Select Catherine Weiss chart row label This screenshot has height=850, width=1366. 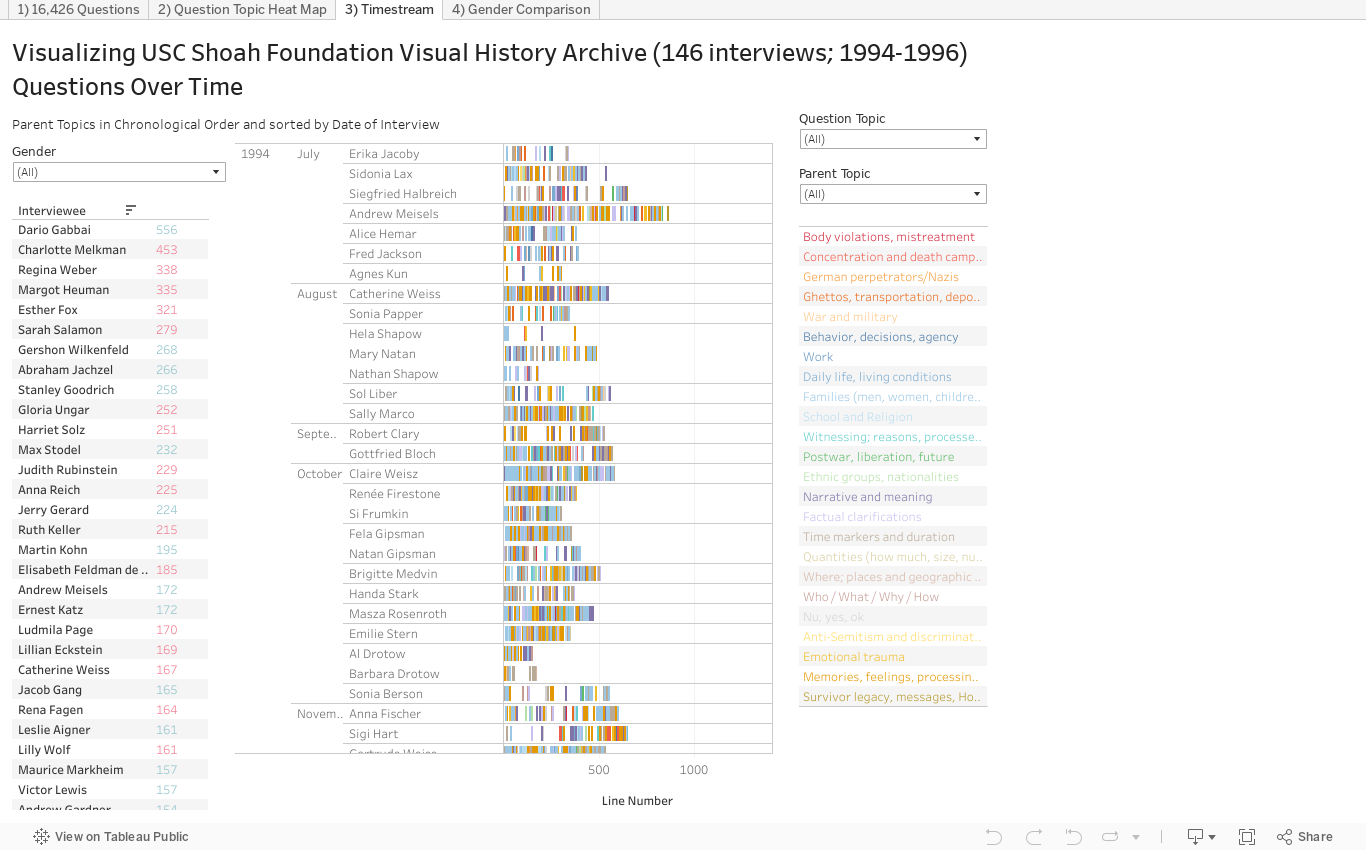pyautogui.click(x=394, y=294)
